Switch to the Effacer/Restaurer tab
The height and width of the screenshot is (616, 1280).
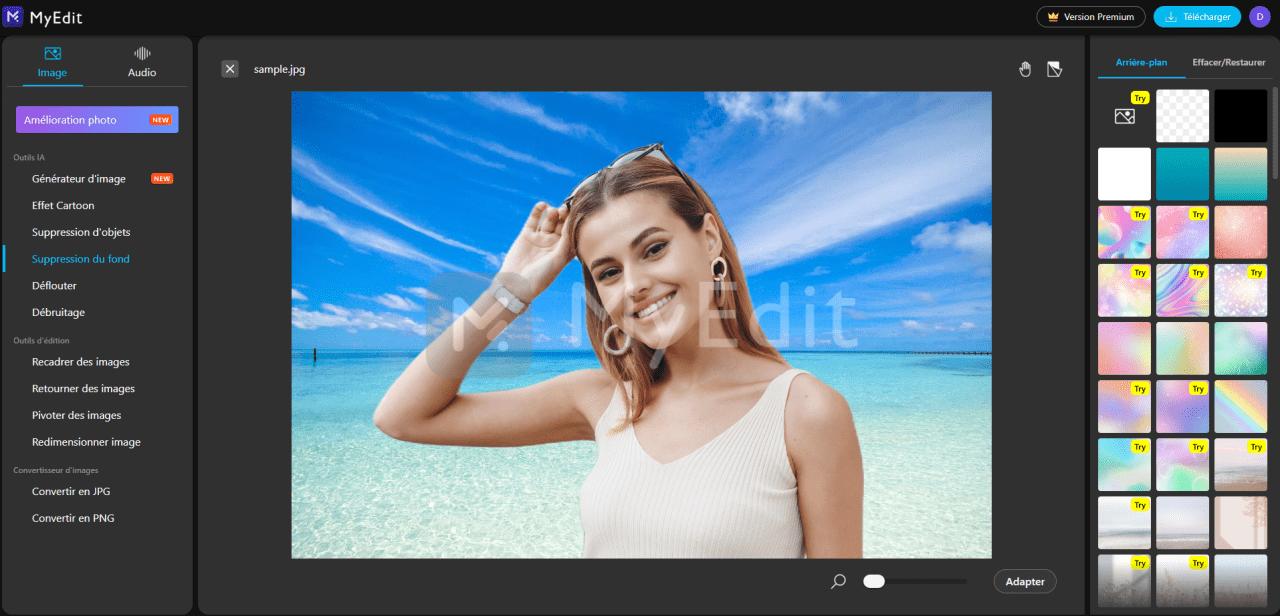[1228, 62]
